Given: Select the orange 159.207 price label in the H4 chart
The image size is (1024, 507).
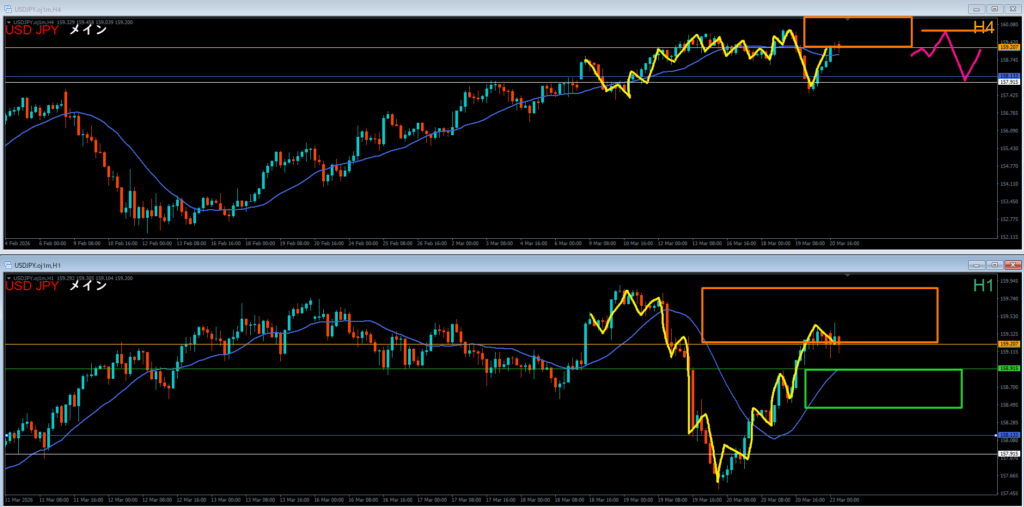Looking at the screenshot, I should click(1008, 48).
